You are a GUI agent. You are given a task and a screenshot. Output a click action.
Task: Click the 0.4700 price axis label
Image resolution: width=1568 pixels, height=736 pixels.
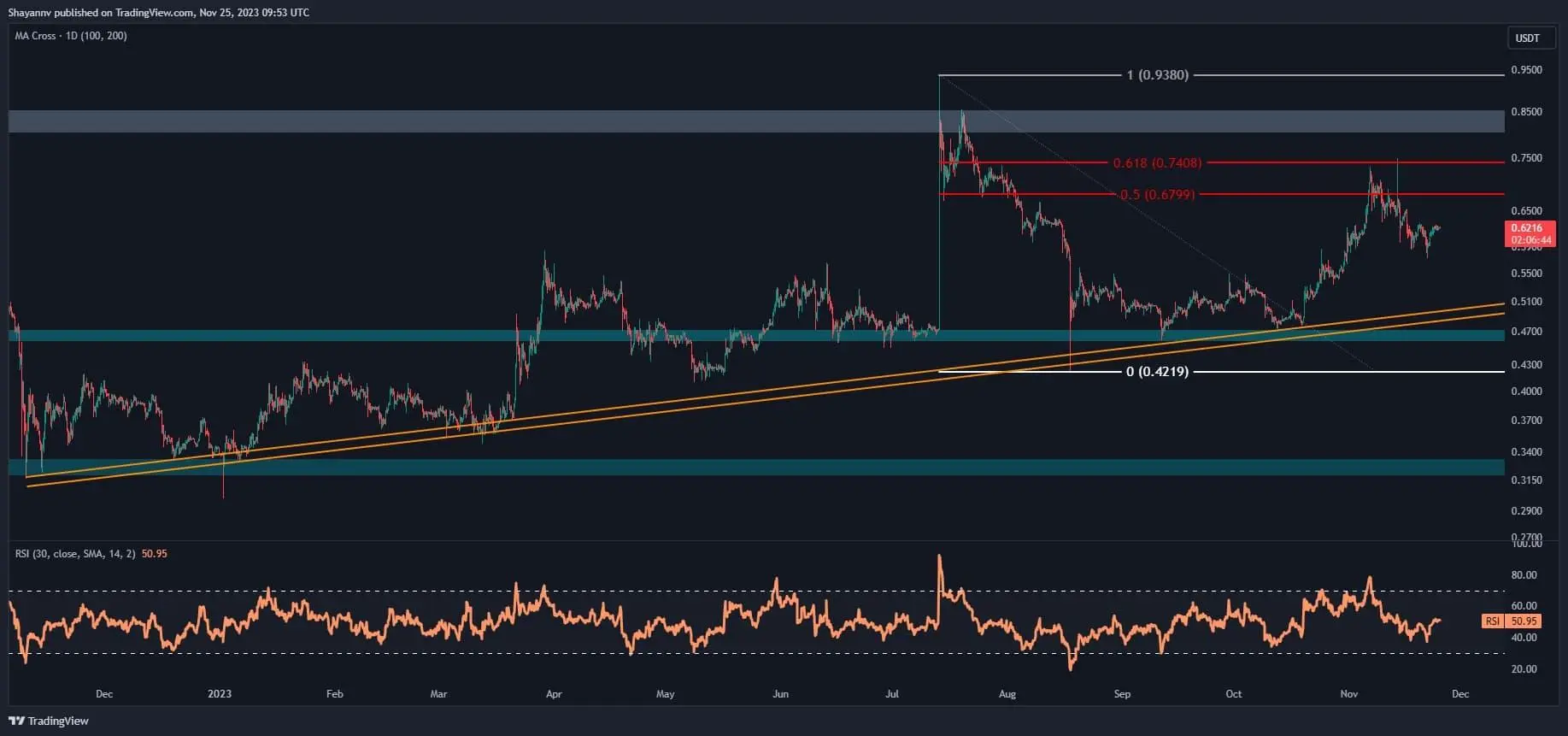click(1526, 332)
